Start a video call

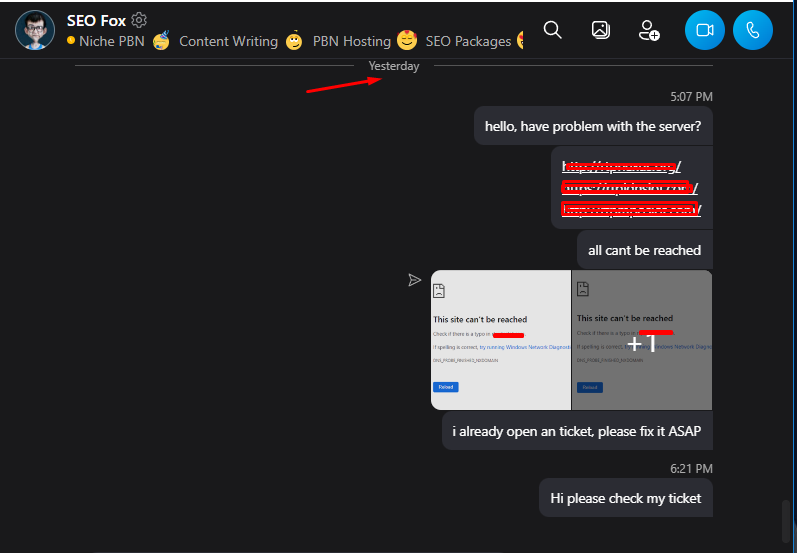[704, 30]
